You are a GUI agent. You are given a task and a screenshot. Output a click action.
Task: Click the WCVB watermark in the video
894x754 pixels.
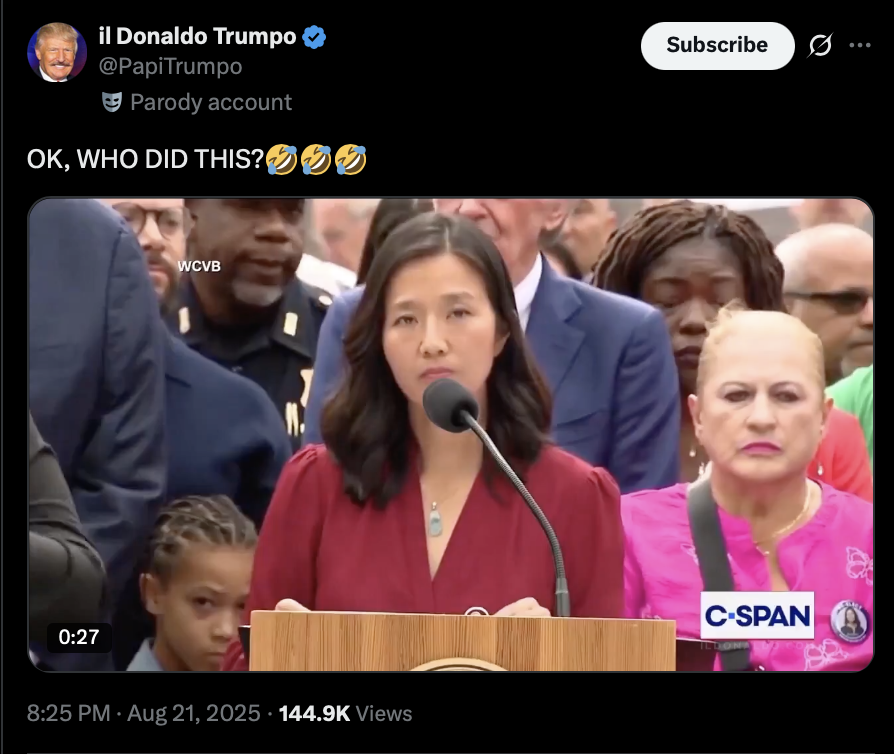pos(199,266)
